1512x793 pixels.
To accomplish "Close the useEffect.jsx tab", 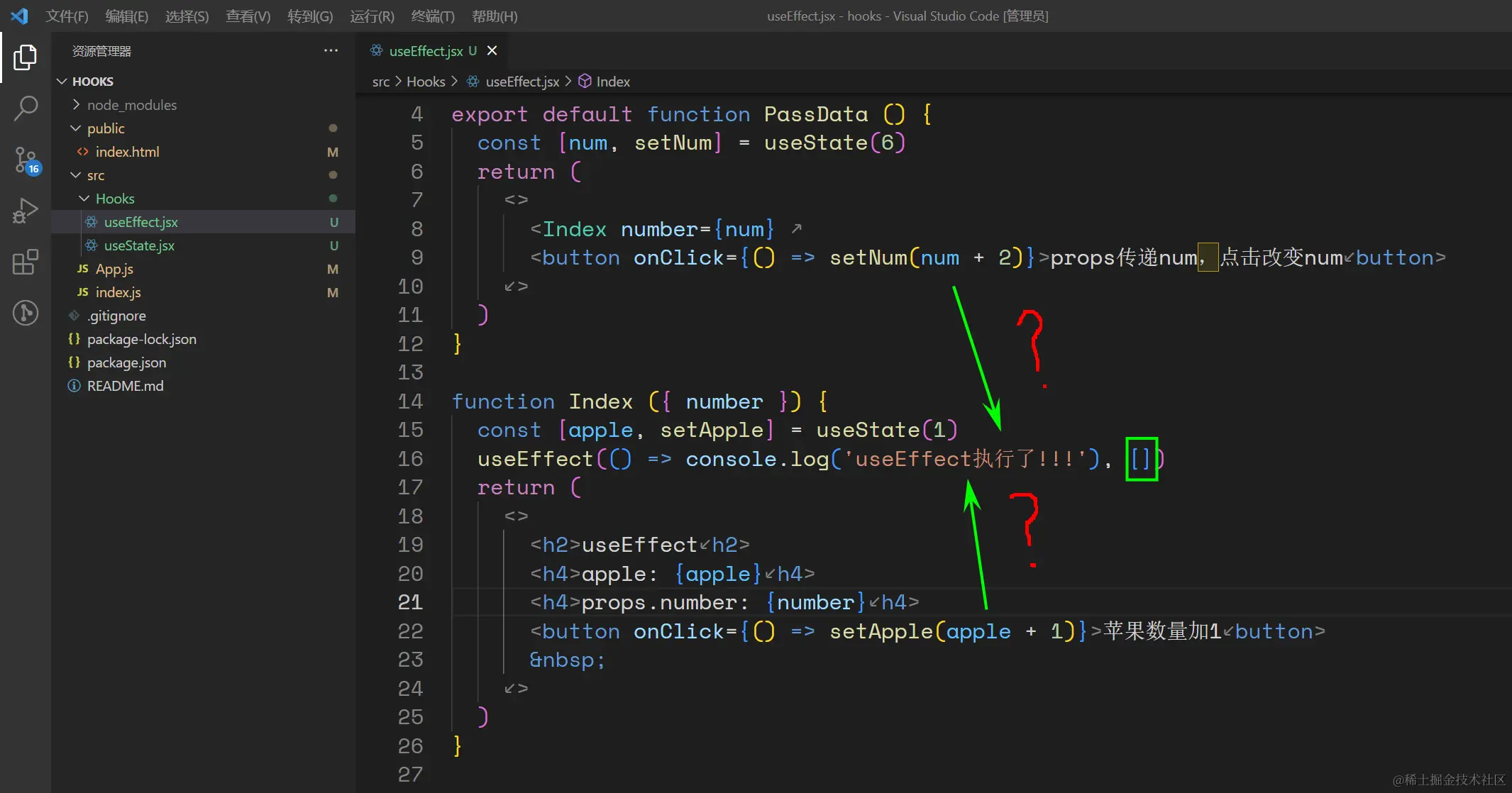I will point(492,51).
